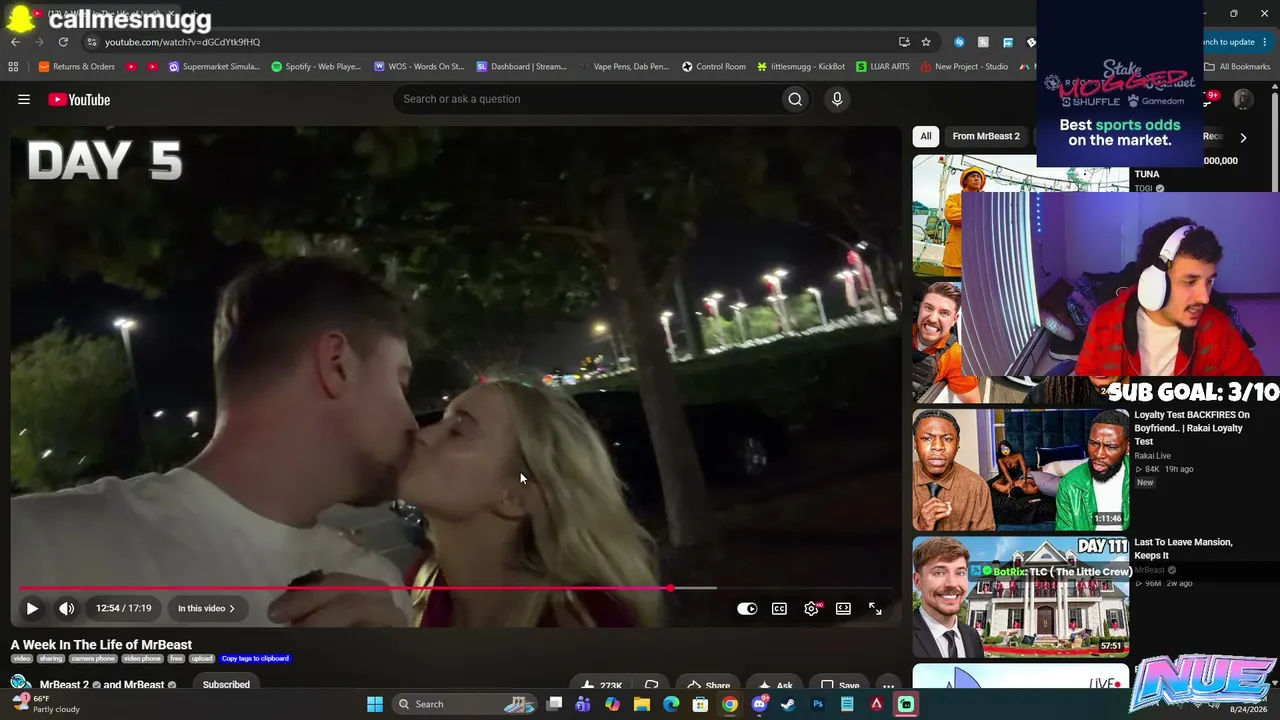Open the weather widget showing 66°F
Screen dimensions: 1280x720
coord(46,704)
